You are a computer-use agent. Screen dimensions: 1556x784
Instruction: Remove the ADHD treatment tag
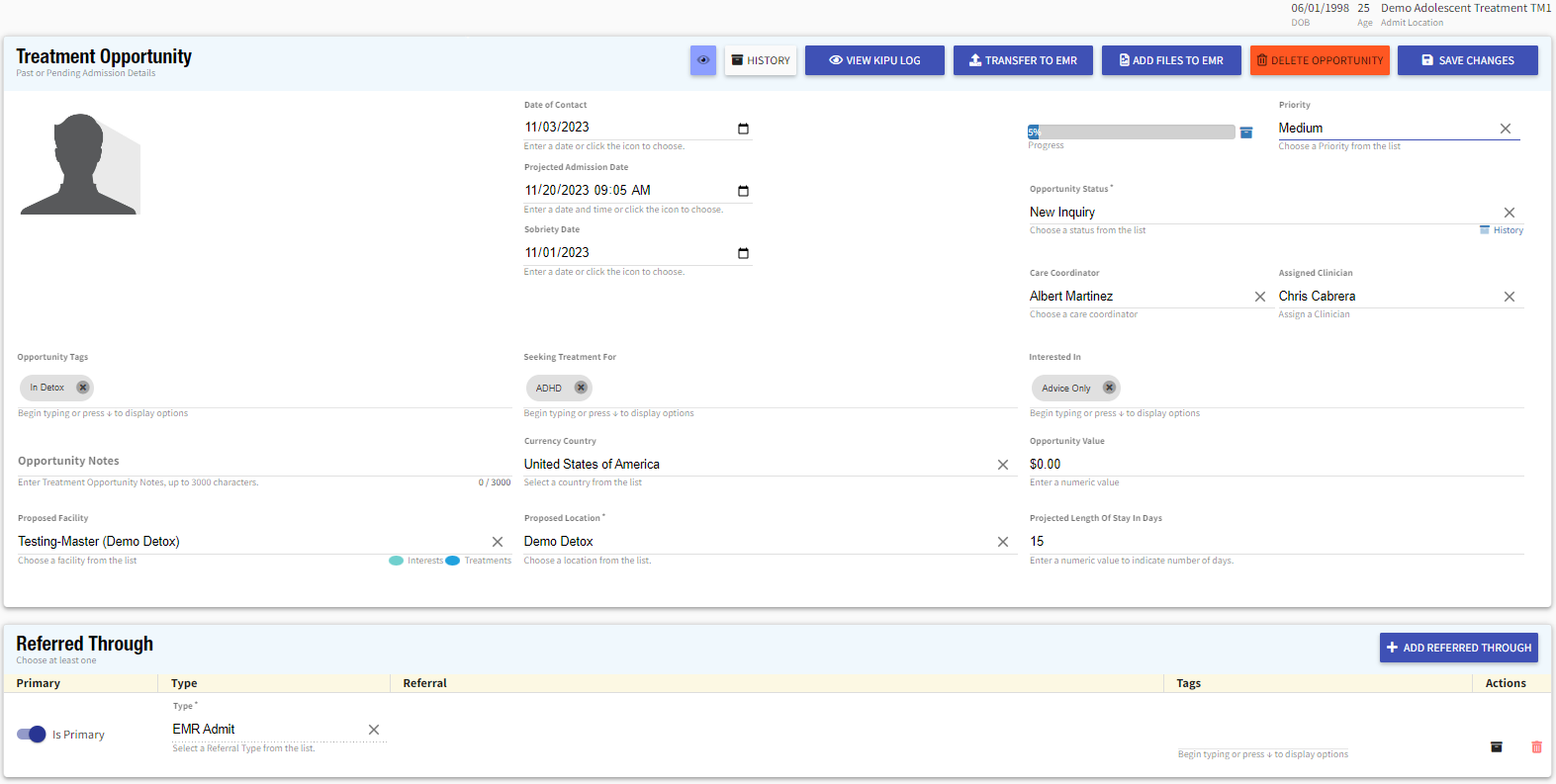(581, 388)
